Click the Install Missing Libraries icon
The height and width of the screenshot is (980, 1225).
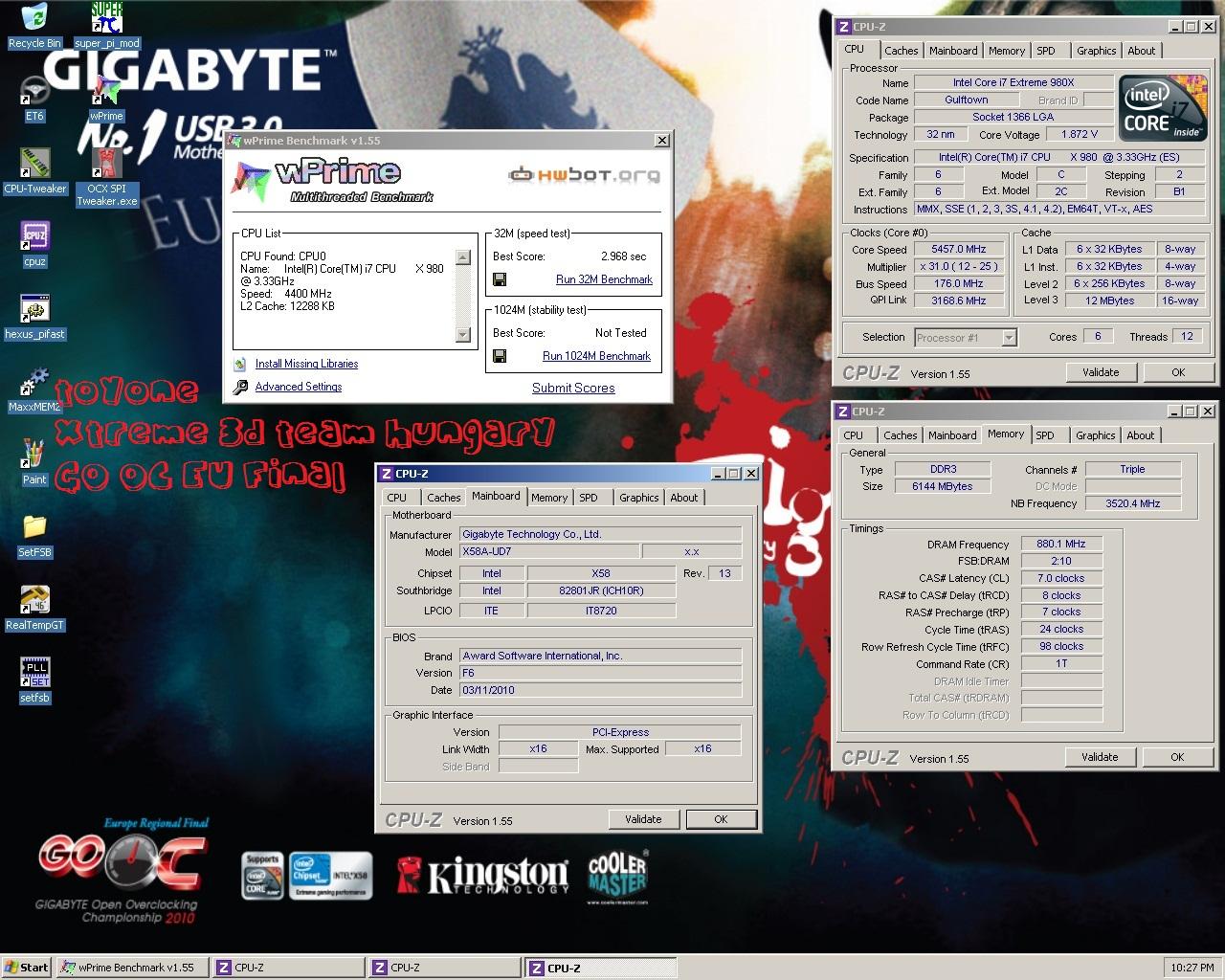(239, 364)
